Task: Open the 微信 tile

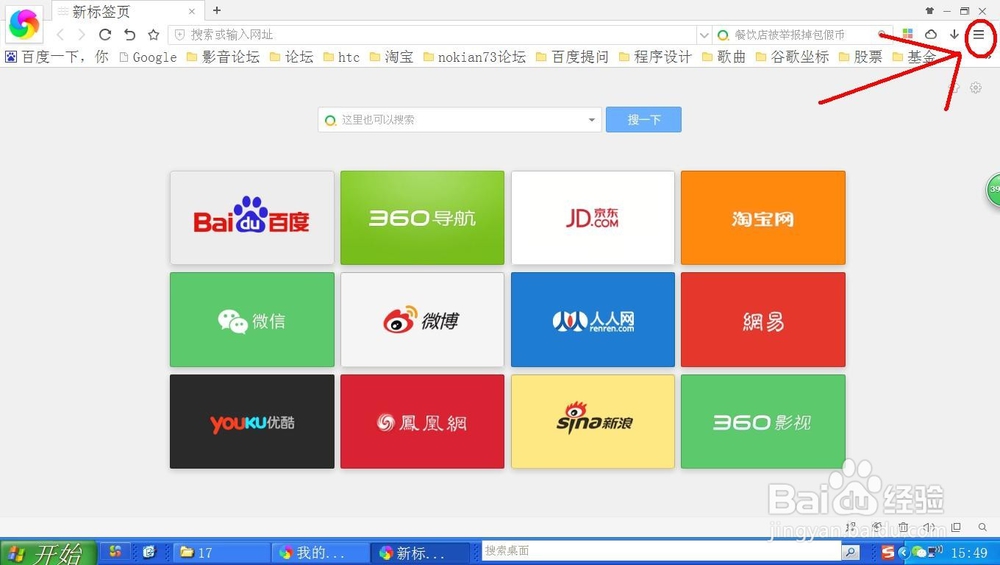Action: [252, 319]
